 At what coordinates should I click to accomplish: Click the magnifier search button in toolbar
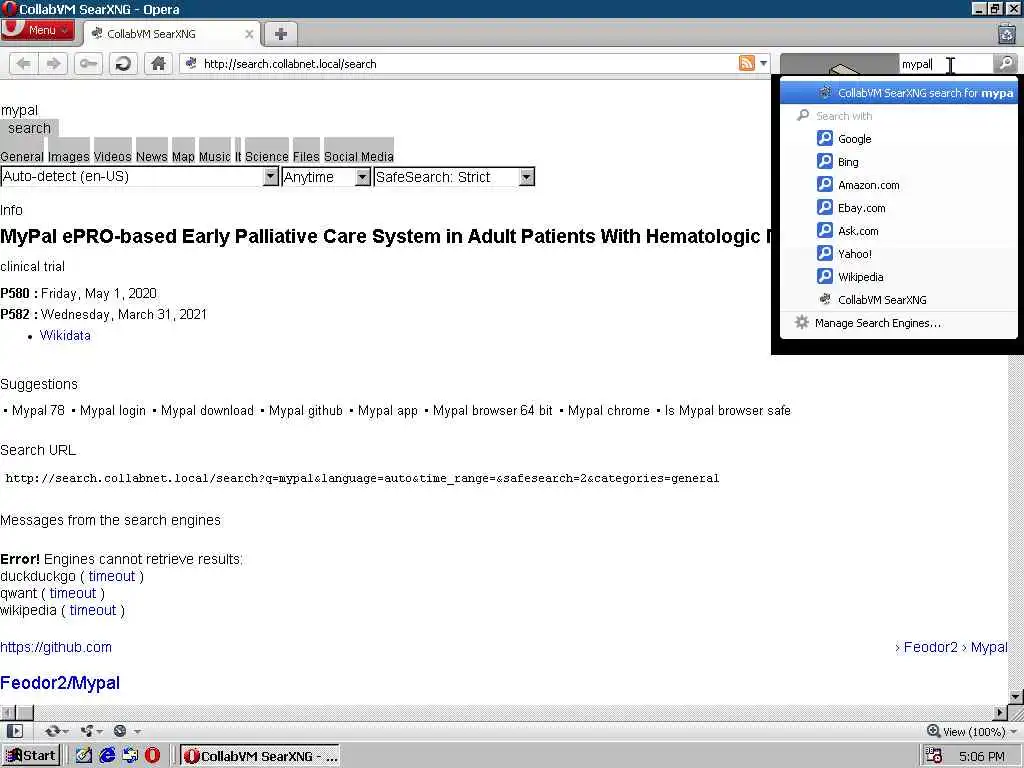1006,63
